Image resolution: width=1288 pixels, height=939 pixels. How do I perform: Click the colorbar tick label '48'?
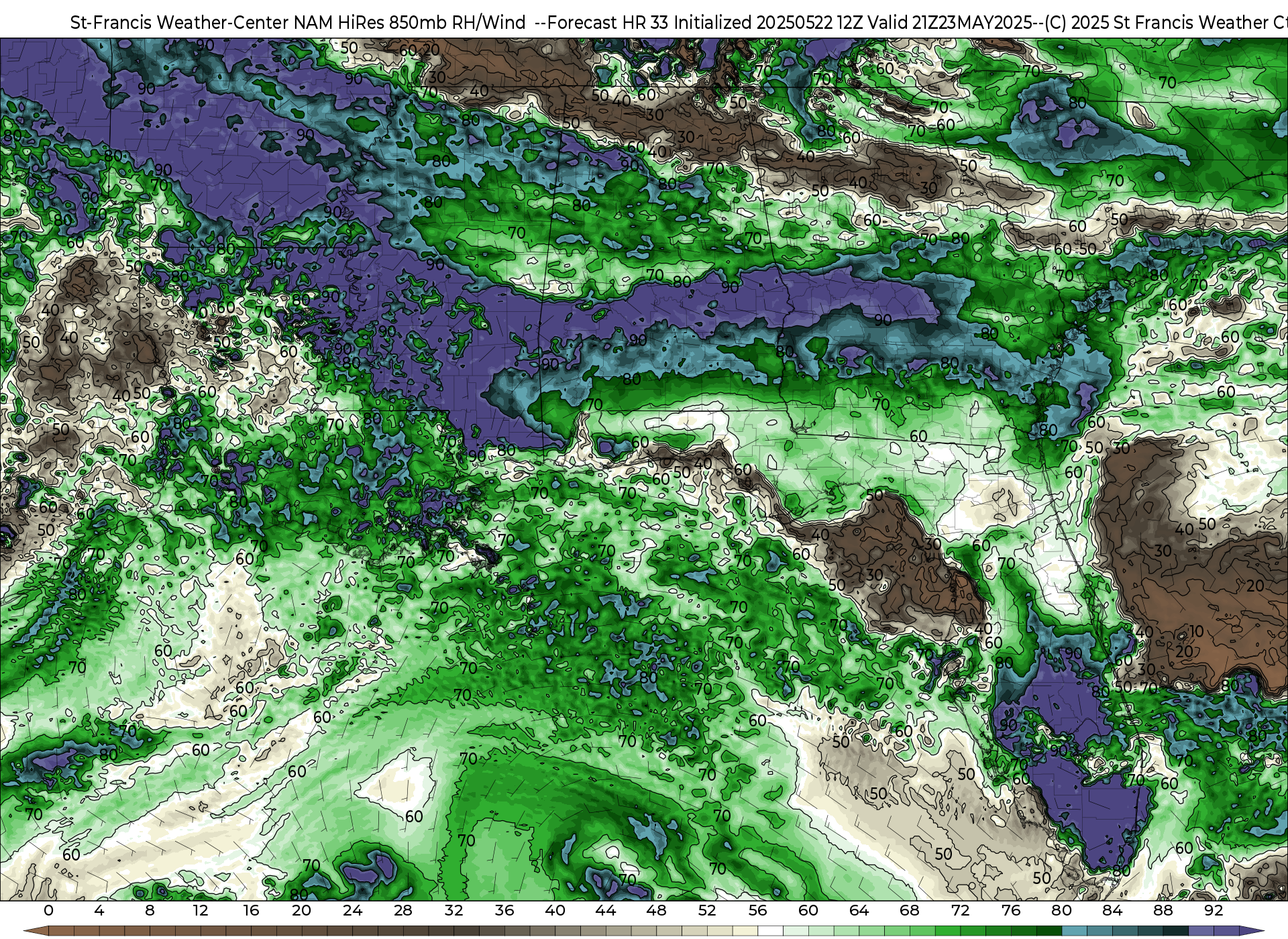tap(657, 910)
